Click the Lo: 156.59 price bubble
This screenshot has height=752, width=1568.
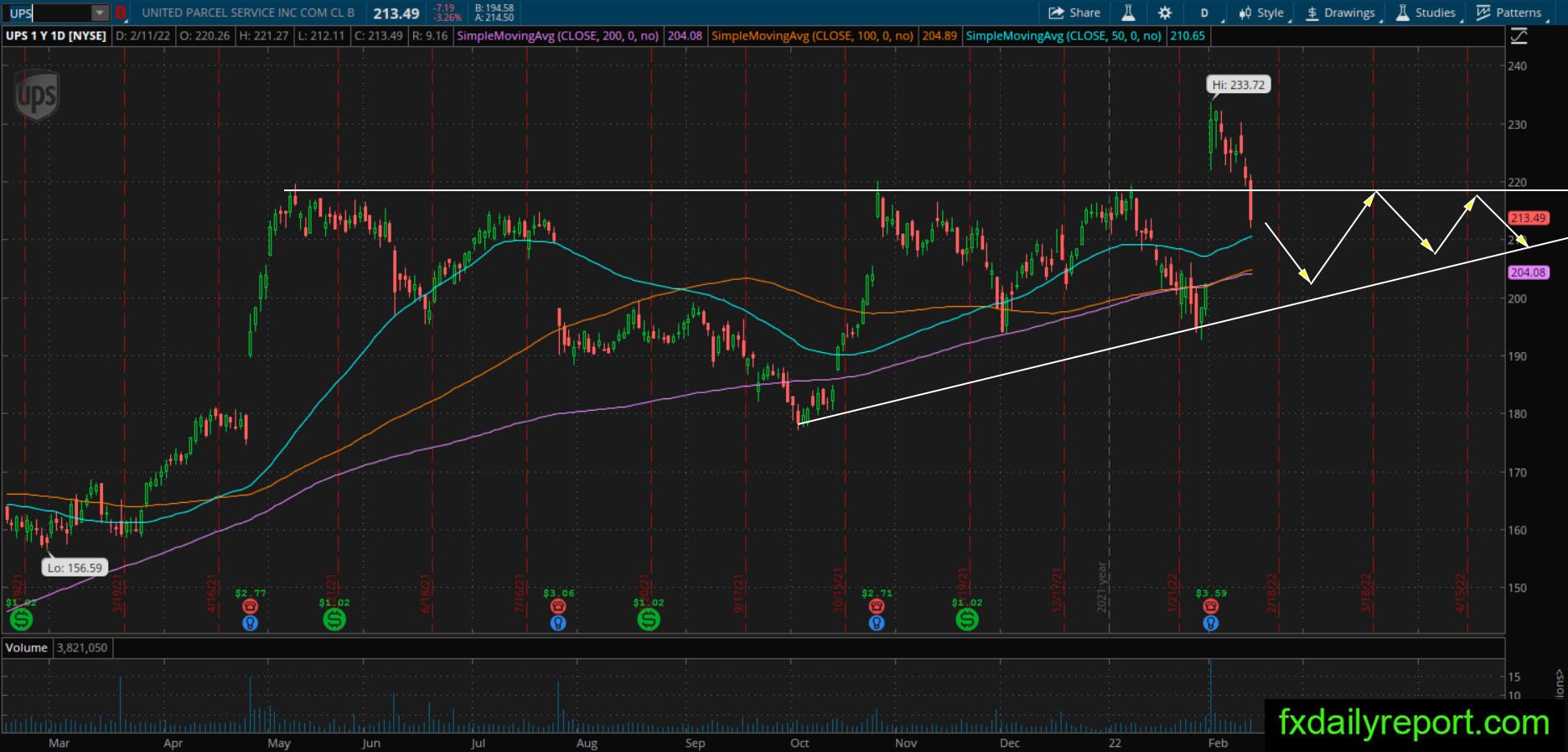75,568
